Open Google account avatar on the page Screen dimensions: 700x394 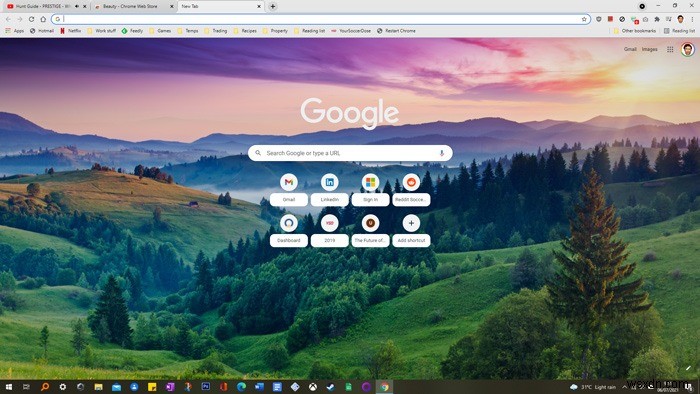tap(688, 49)
